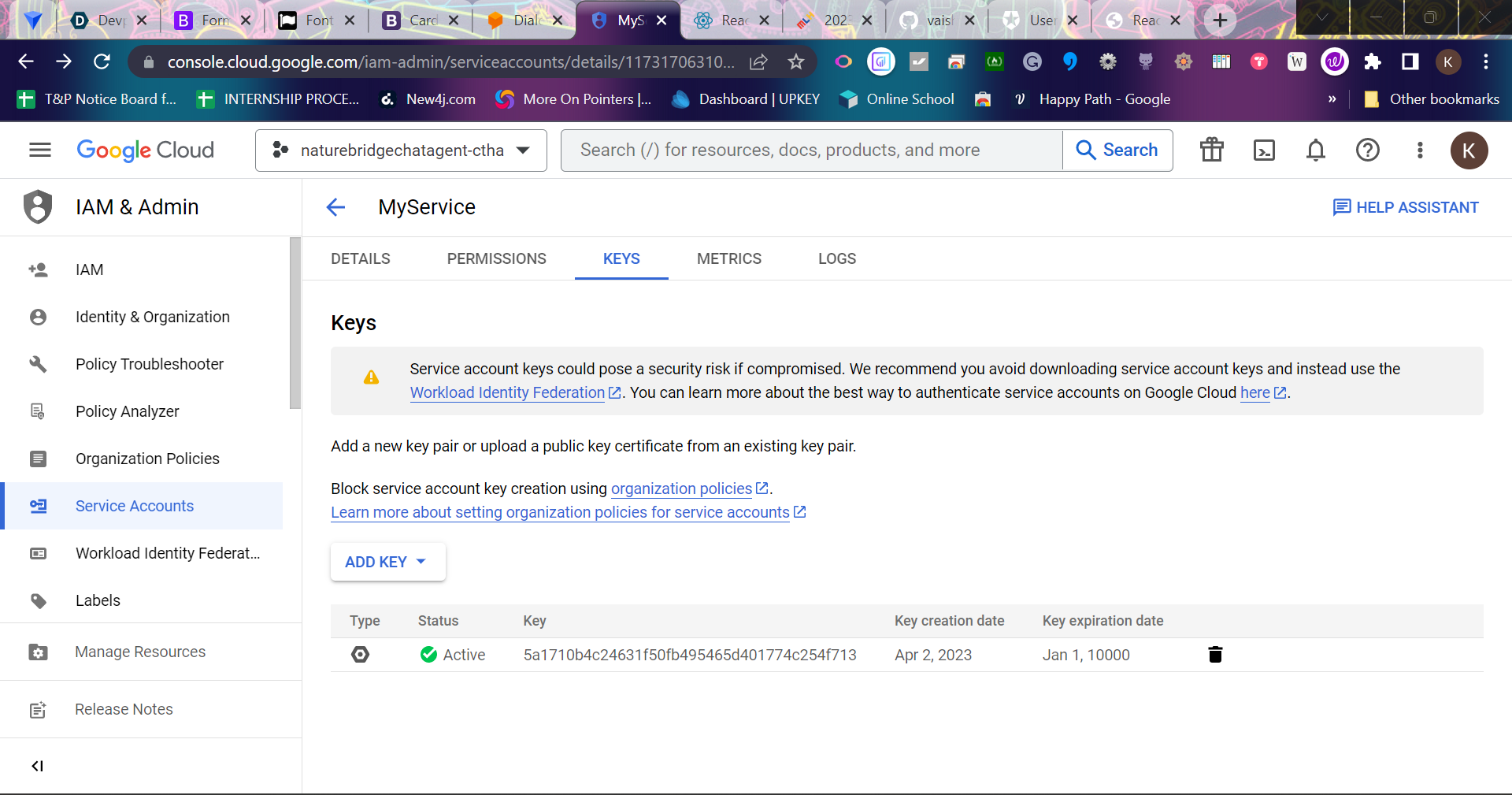This screenshot has width=1512, height=795.
Task: Click the browser address bar URL
Action: coord(450,61)
